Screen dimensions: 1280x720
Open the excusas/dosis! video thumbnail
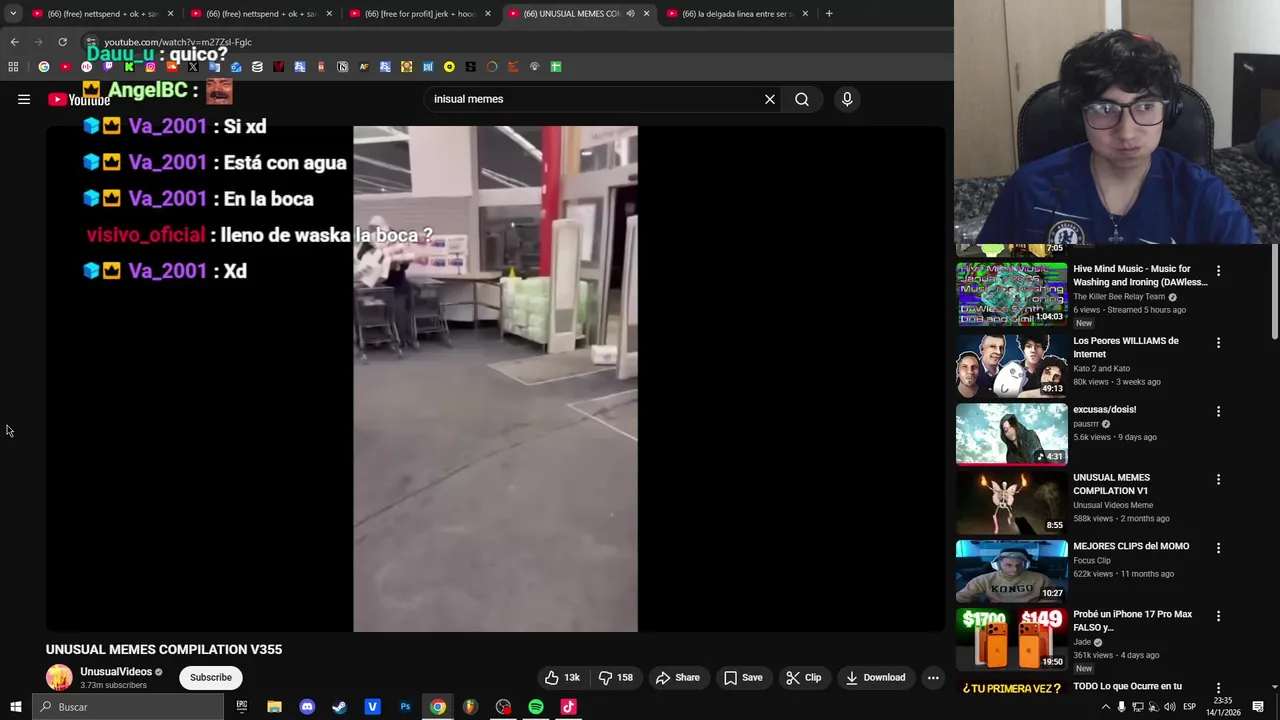(x=1011, y=434)
